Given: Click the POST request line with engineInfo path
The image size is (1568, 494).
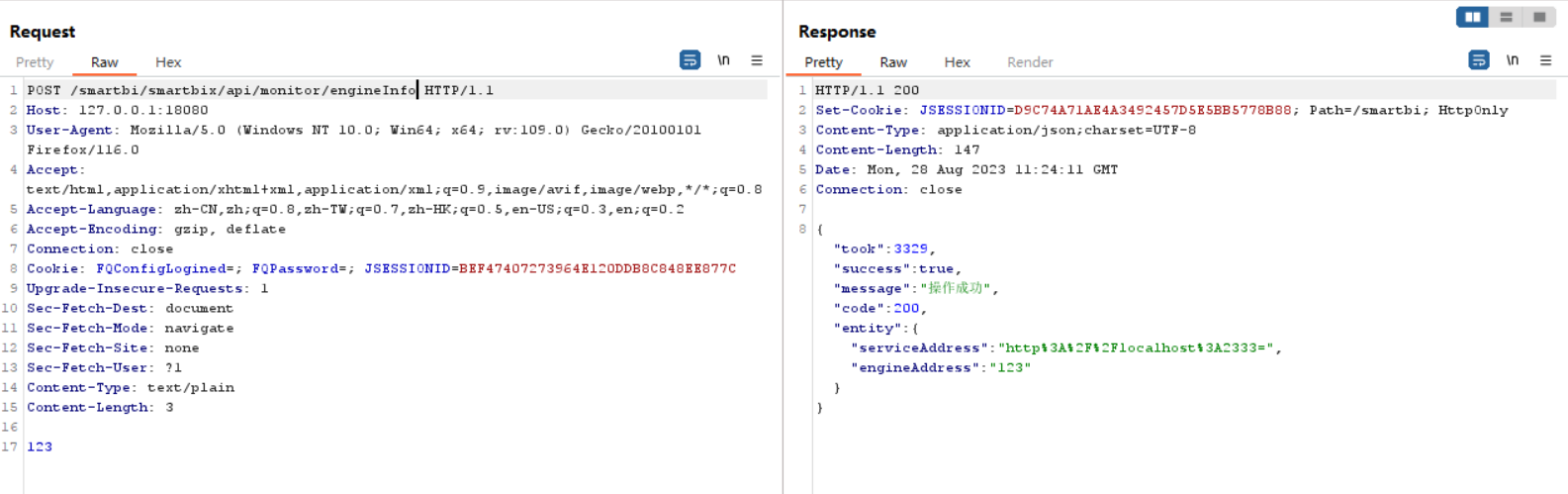Looking at the screenshot, I should (x=260, y=90).
